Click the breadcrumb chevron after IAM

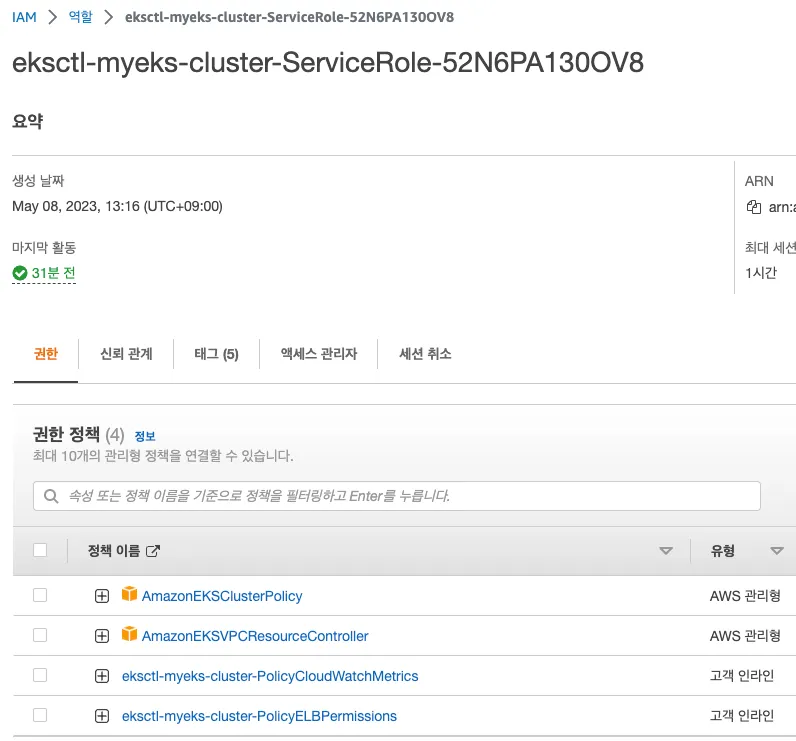click(x=52, y=17)
